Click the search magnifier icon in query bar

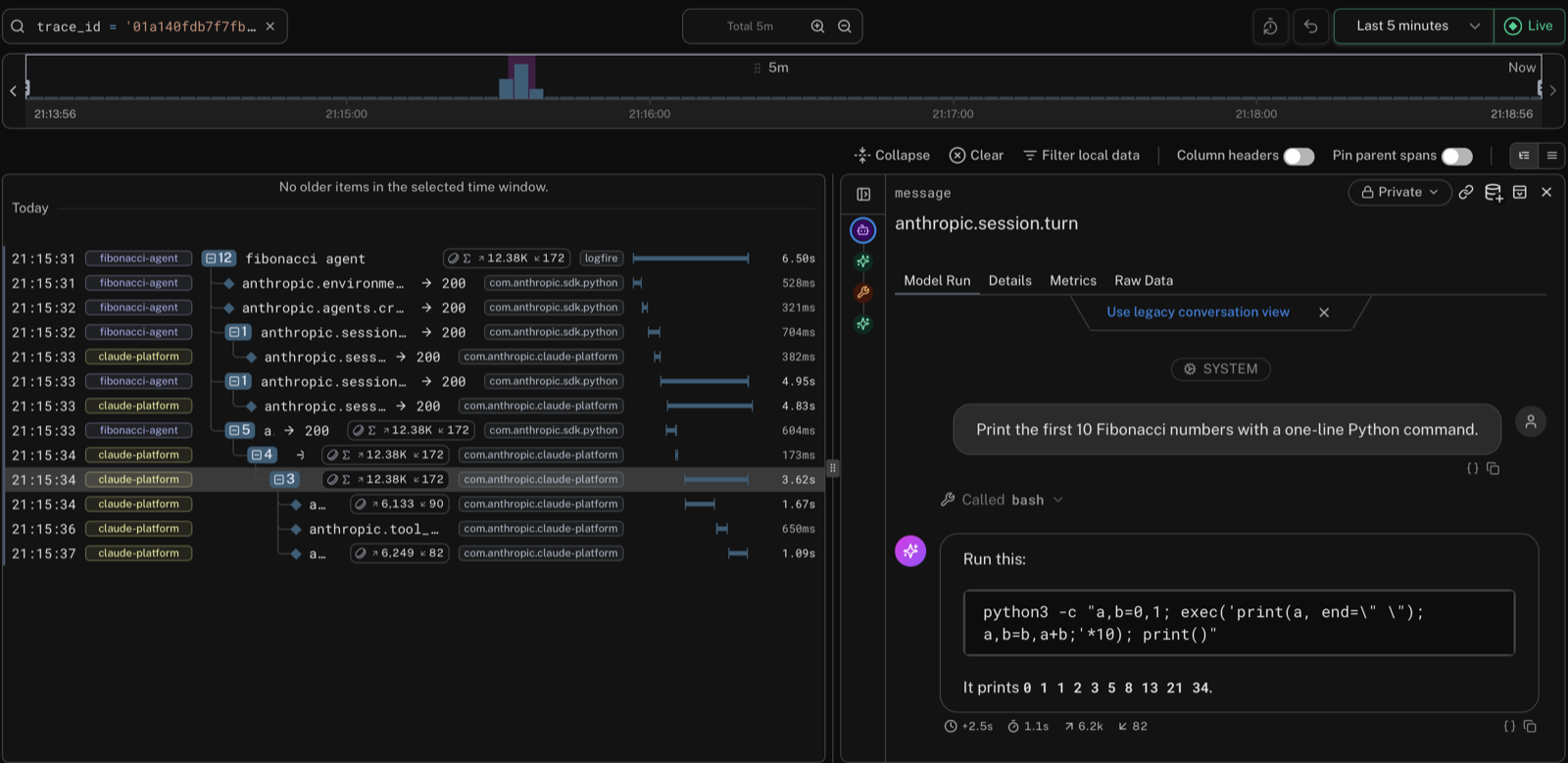click(x=18, y=26)
